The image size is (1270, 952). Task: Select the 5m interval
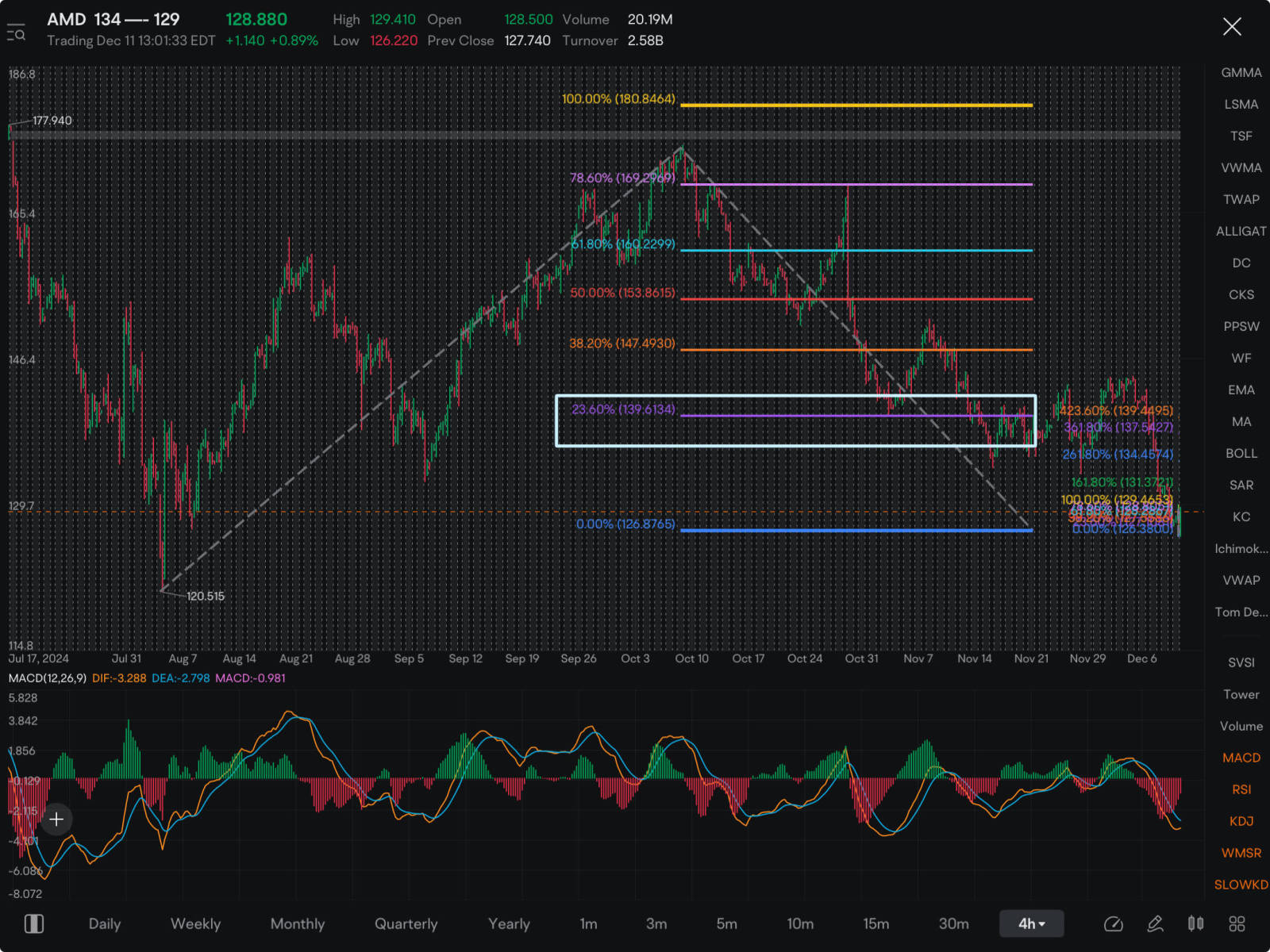click(726, 923)
